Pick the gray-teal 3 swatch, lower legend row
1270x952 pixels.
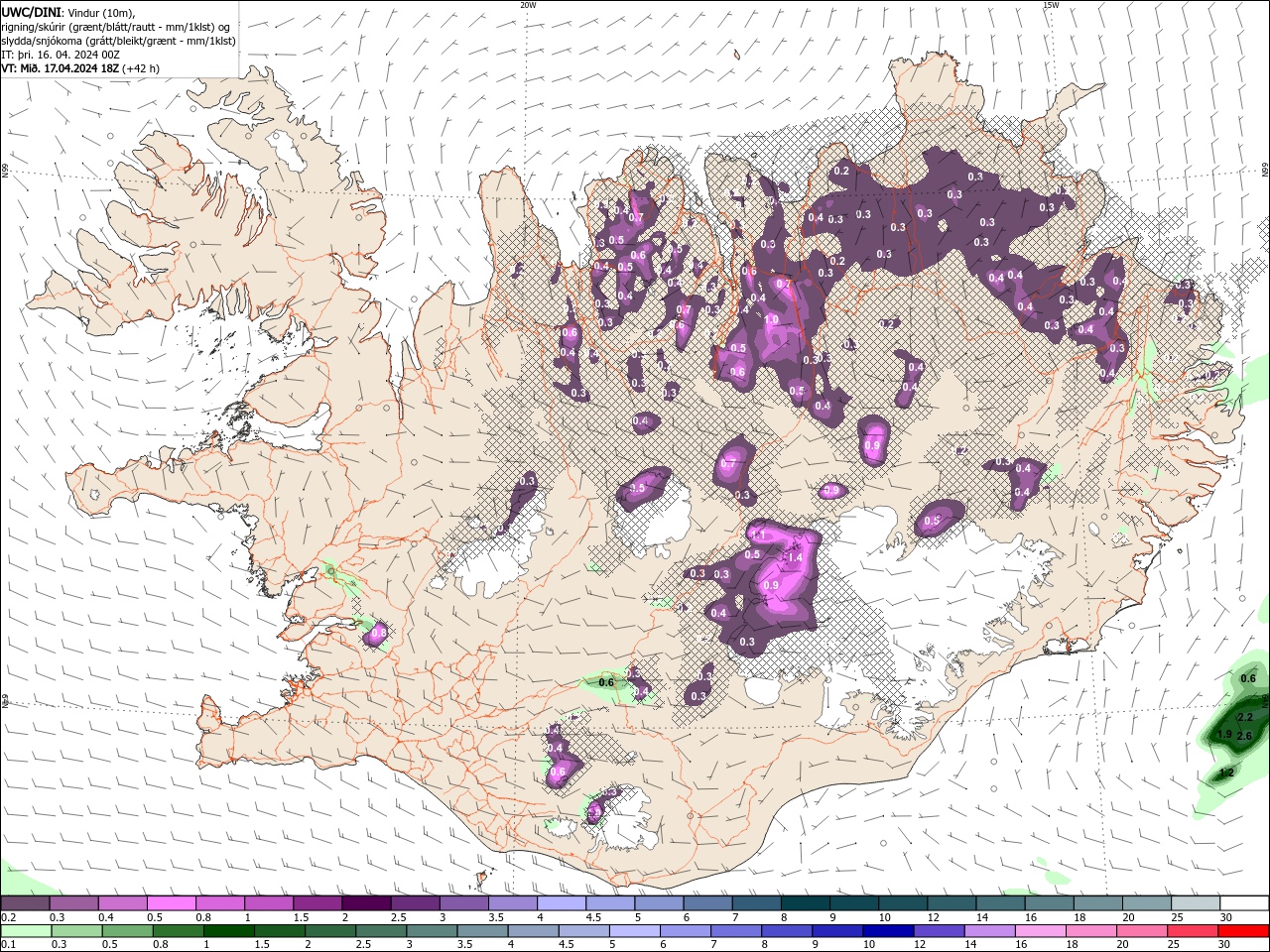432,930
